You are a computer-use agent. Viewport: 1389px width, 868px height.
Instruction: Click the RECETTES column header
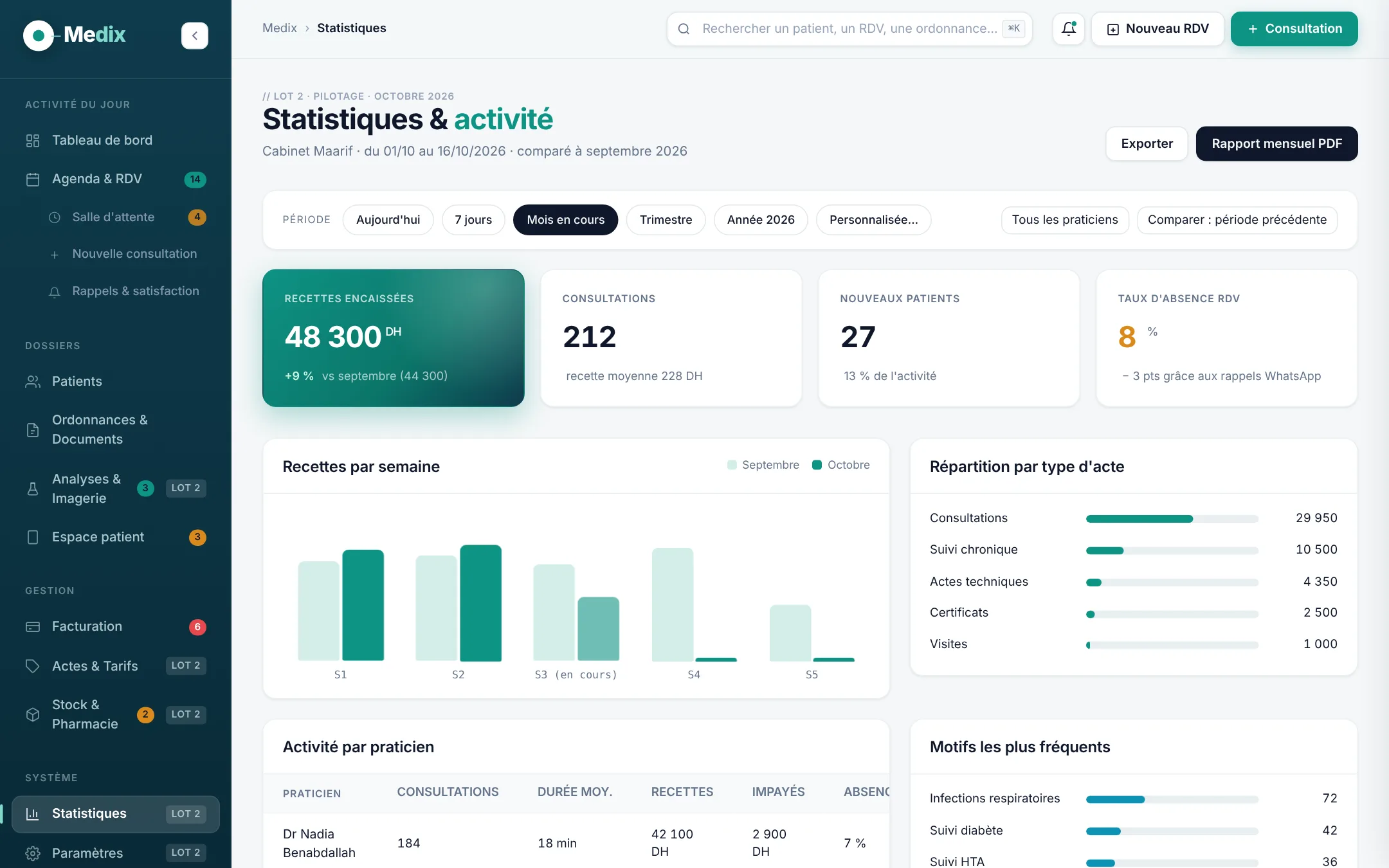[x=682, y=792]
